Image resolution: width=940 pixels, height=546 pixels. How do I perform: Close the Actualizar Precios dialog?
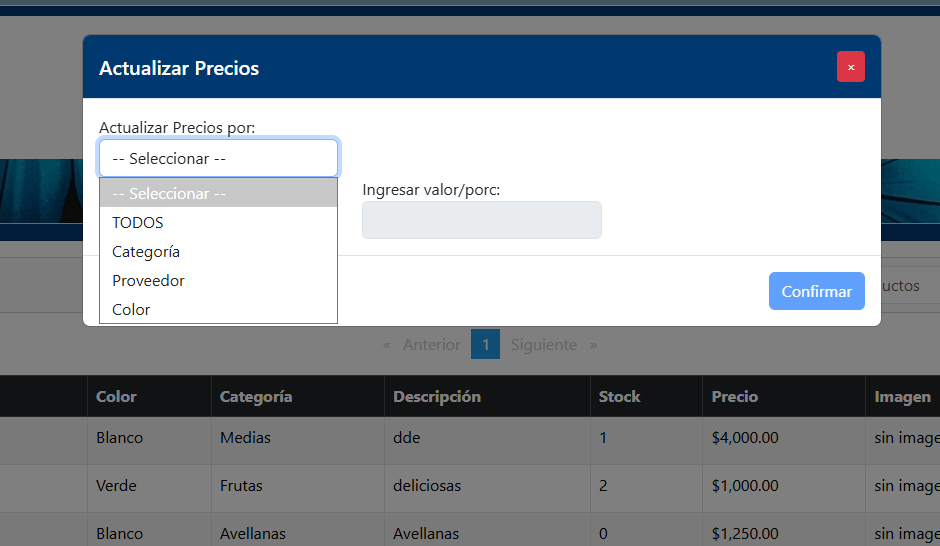(x=850, y=67)
